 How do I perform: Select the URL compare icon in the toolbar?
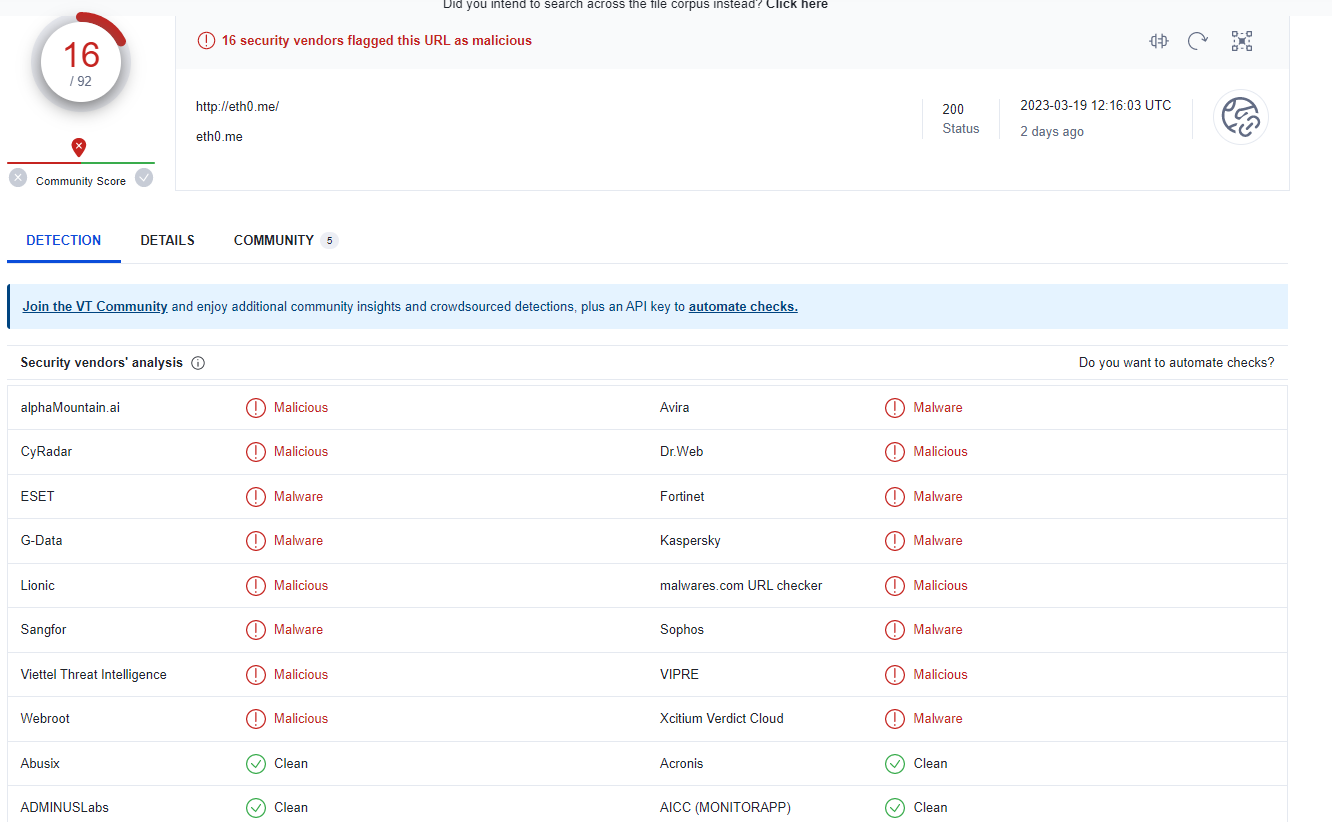1158,41
